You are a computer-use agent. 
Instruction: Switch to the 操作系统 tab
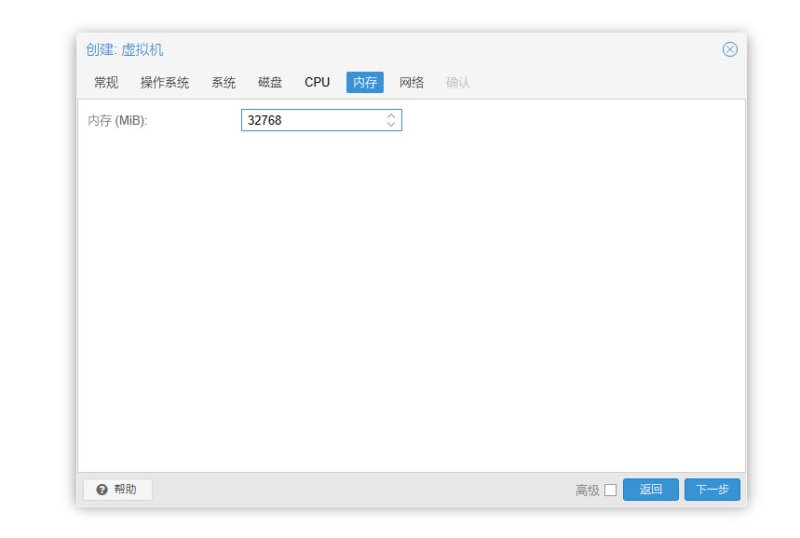pos(165,82)
